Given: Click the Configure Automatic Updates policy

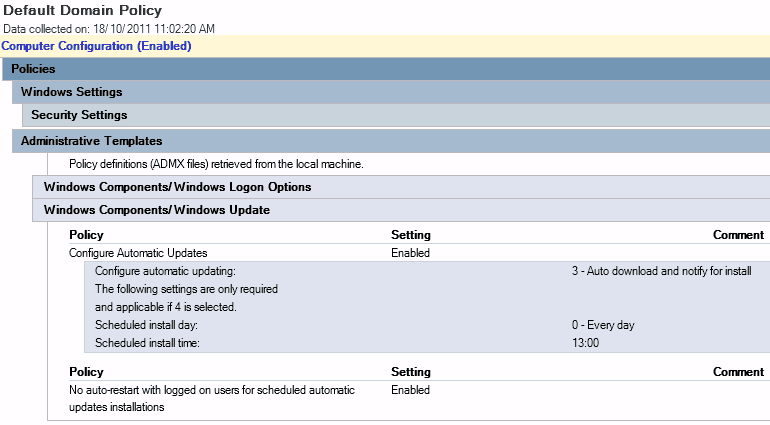Looking at the screenshot, I should [x=138, y=253].
